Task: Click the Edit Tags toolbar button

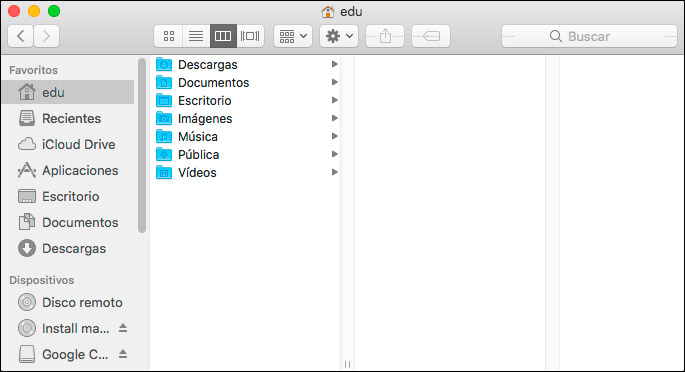Action: (x=431, y=36)
